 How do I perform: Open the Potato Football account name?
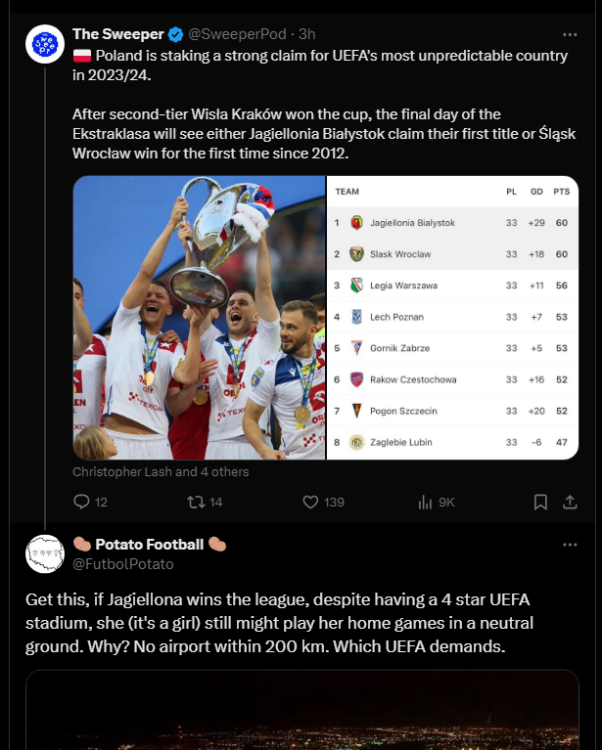click(x=149, y=545)
